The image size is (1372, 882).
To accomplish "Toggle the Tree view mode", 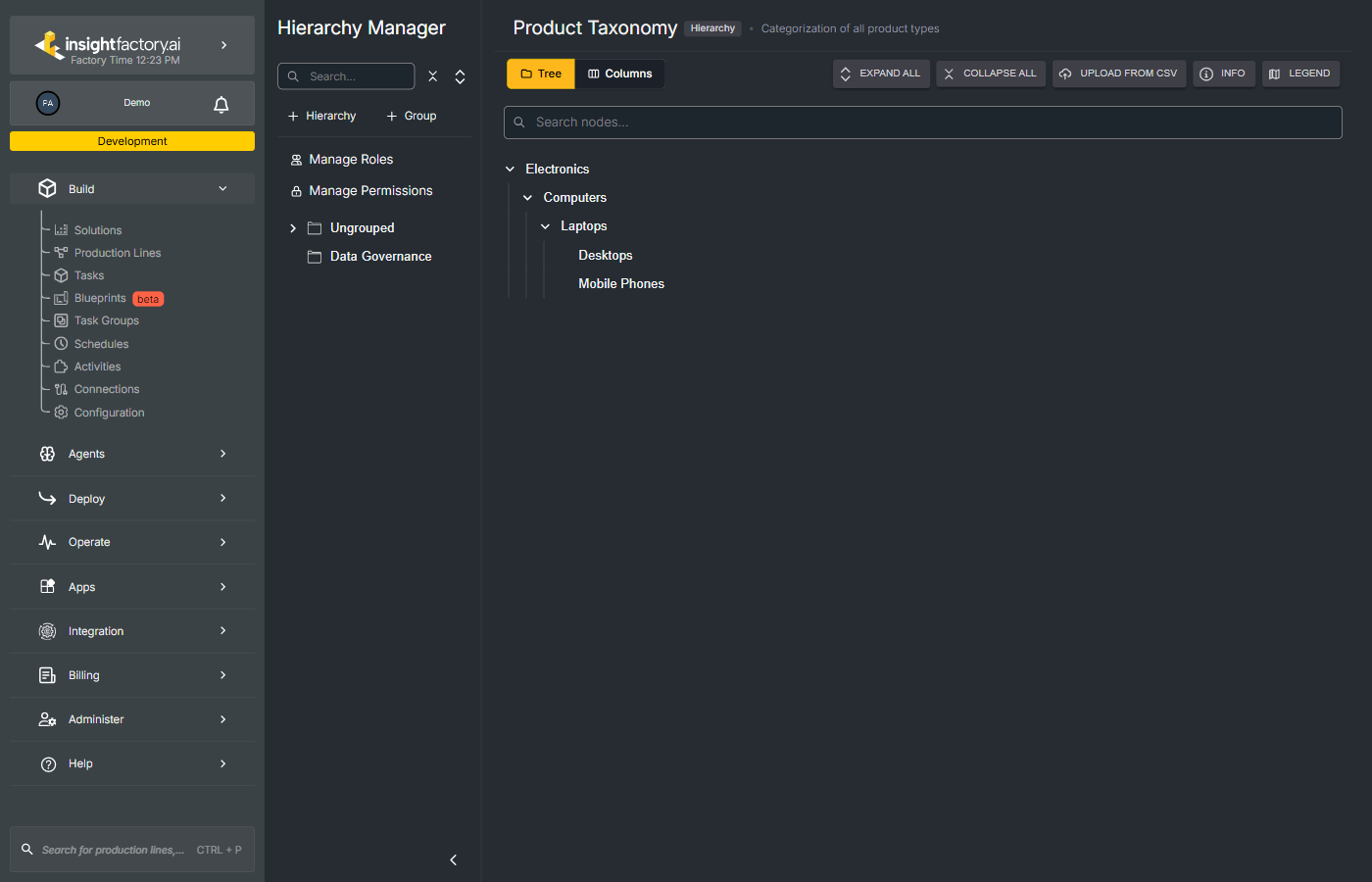I will (540, 73).
